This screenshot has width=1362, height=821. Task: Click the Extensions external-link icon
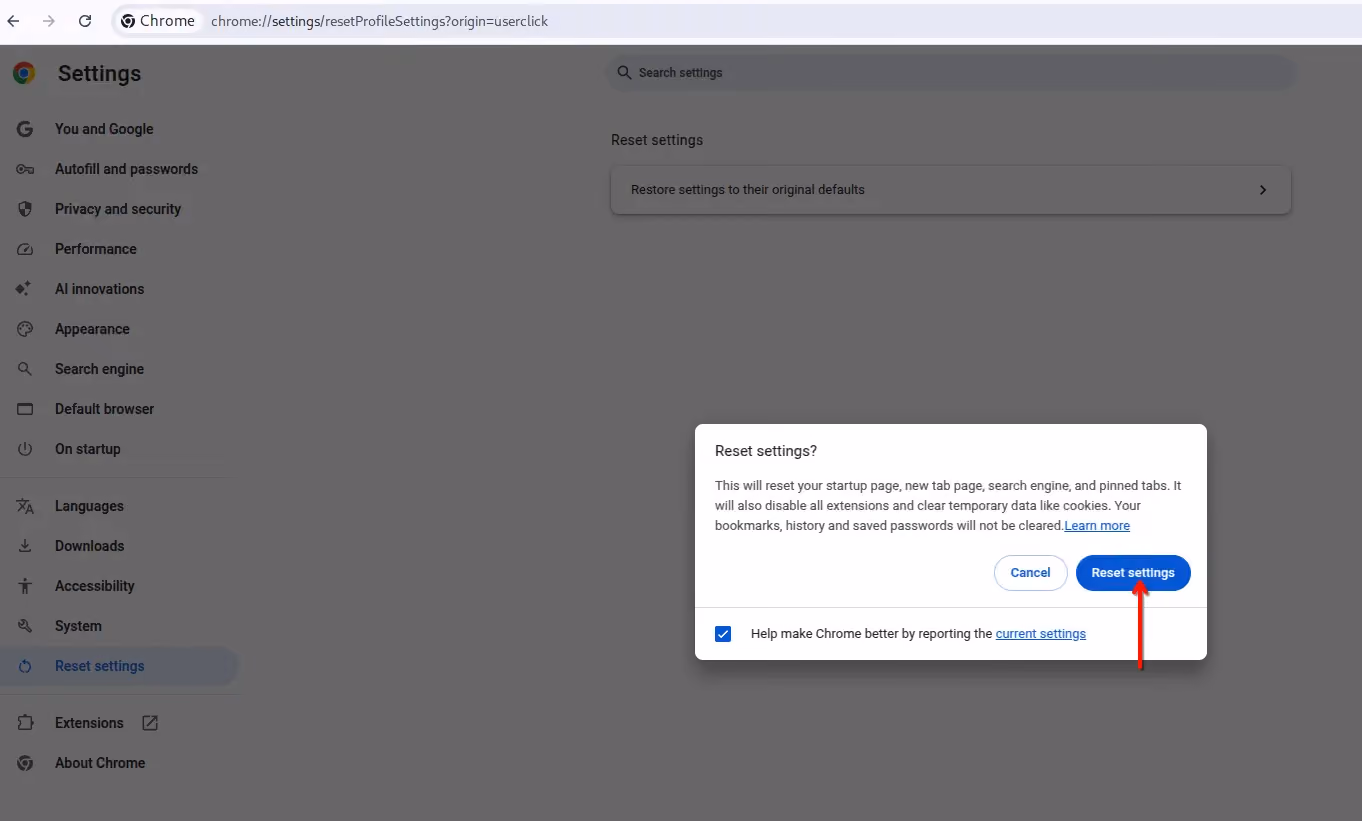pos(150,723)
